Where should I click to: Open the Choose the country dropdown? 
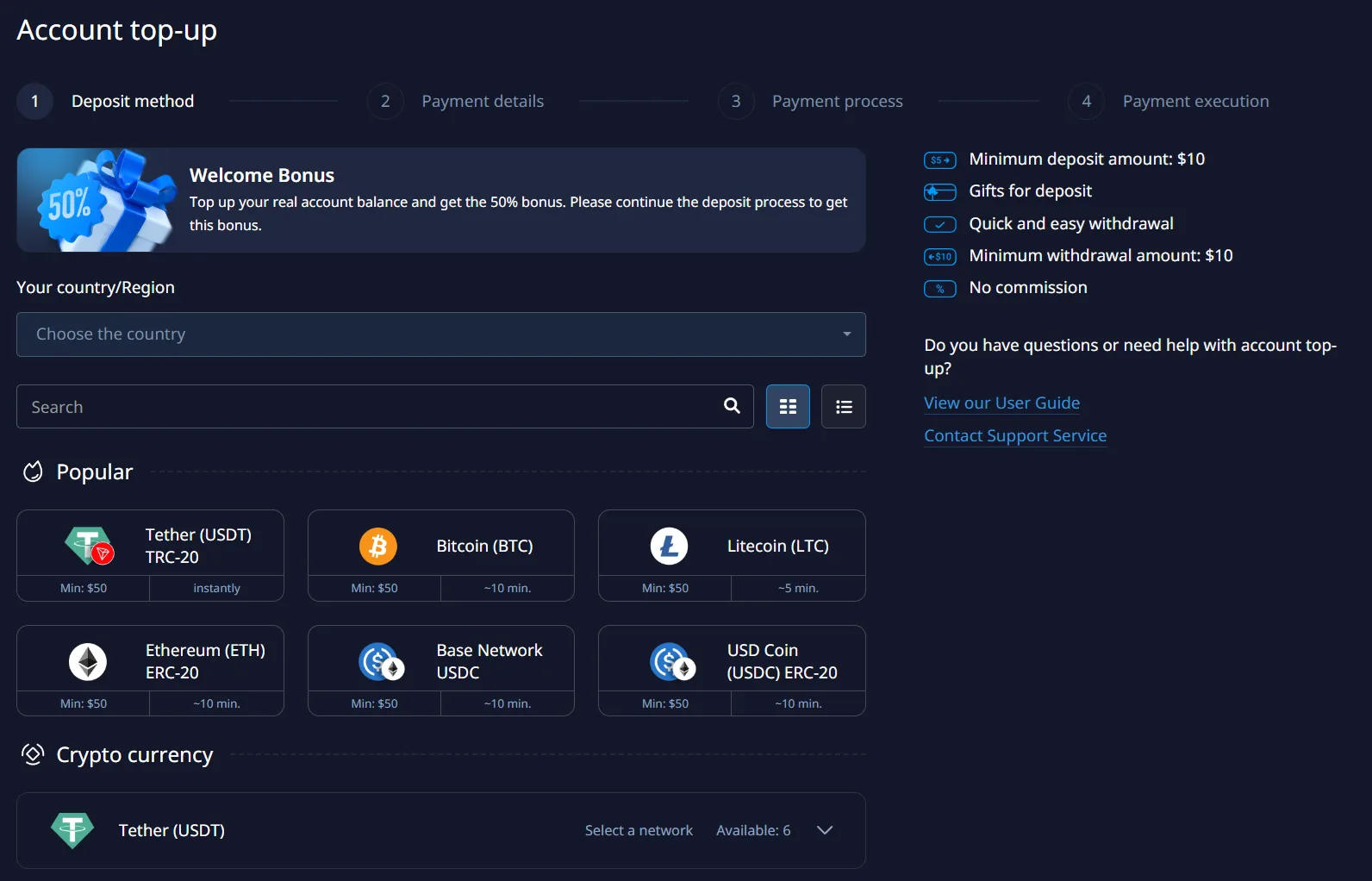pos(441,334)
